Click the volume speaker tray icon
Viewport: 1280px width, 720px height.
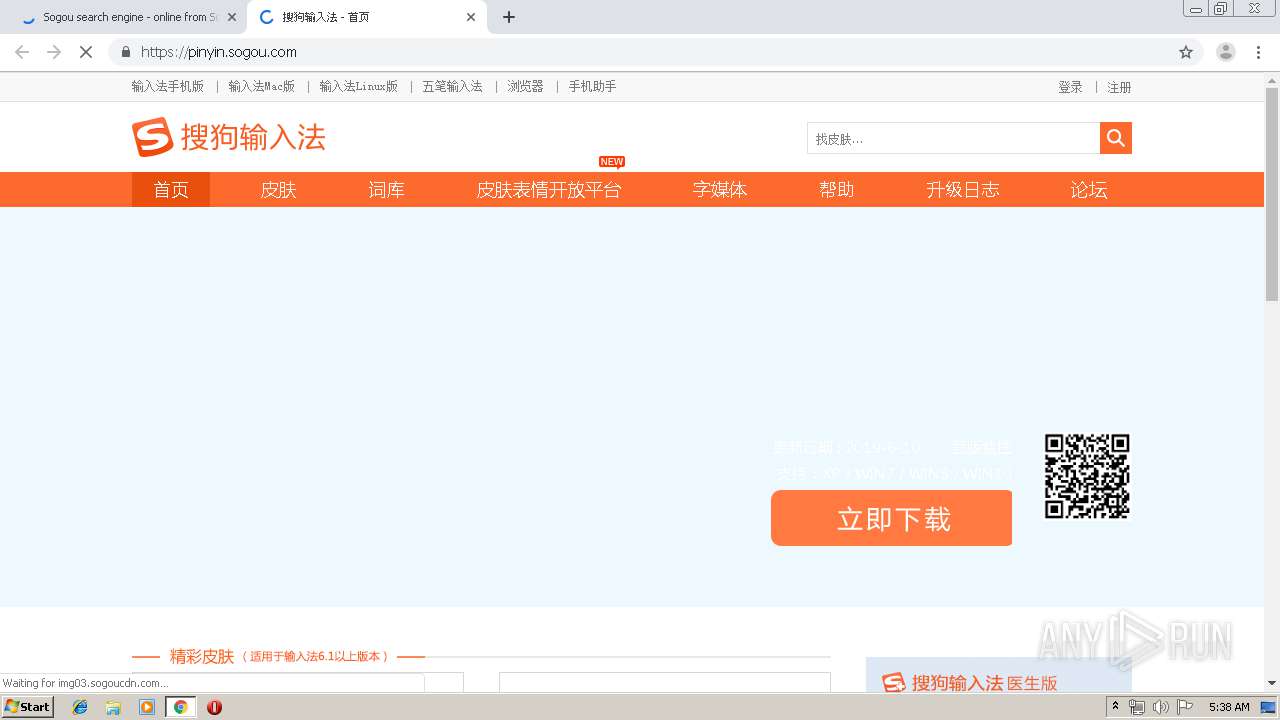pos(1160,707)
